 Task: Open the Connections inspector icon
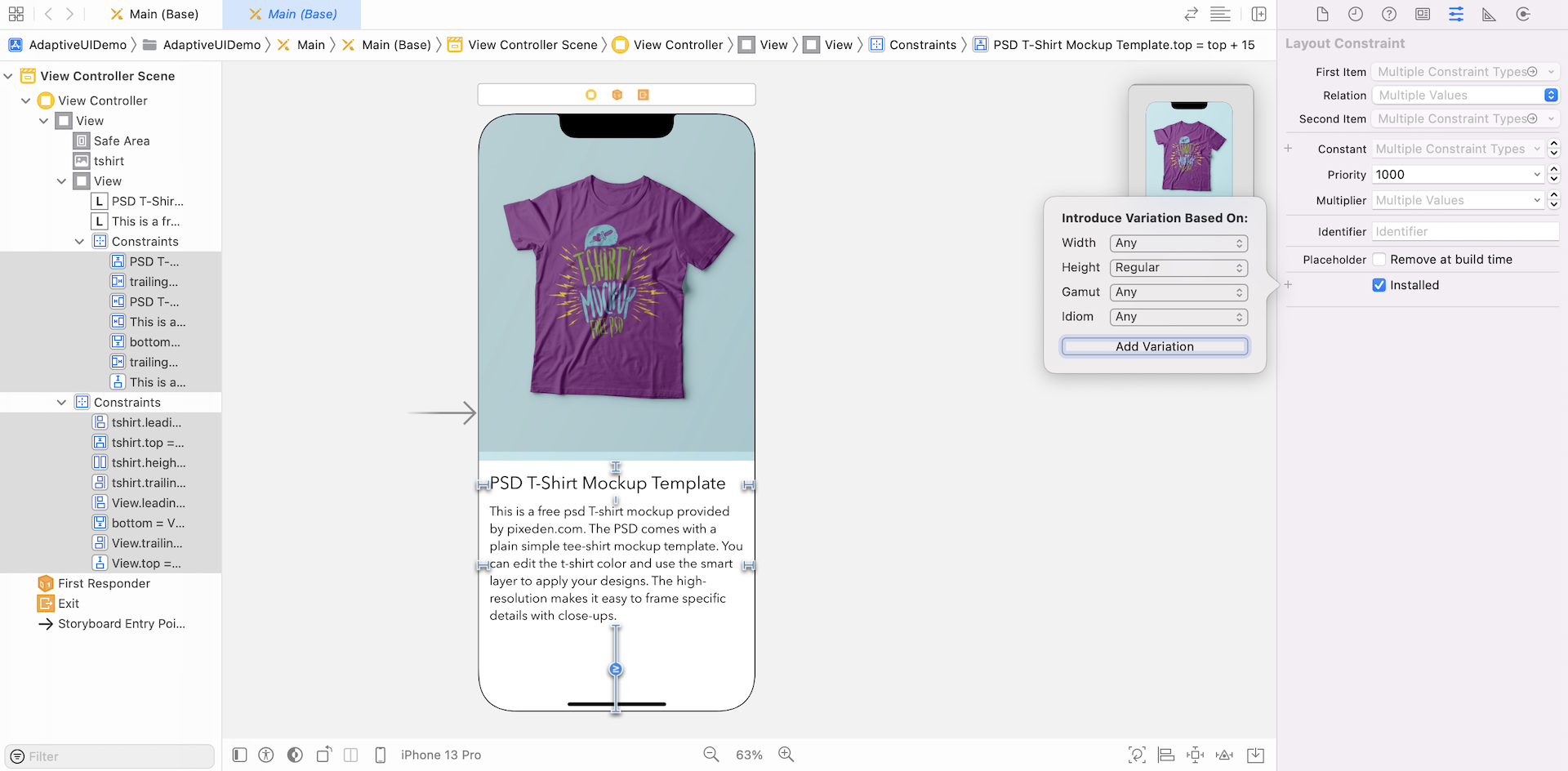1523,15
